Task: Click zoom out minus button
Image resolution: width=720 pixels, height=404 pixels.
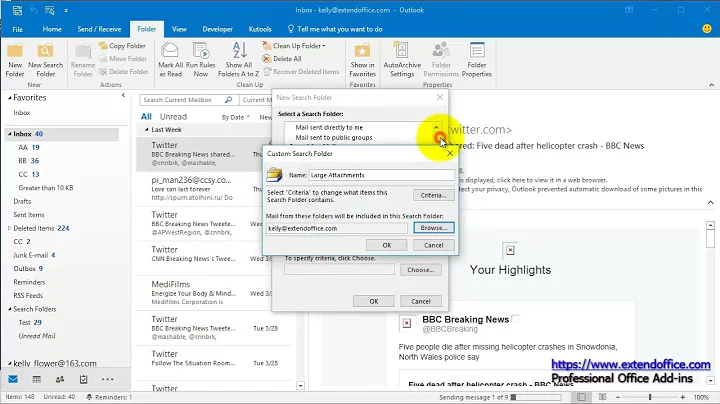Action: (x=618, y=397)
